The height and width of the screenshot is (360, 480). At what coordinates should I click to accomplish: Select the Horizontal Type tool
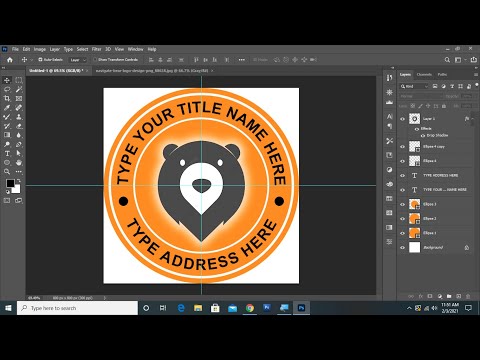pos(7,154)
